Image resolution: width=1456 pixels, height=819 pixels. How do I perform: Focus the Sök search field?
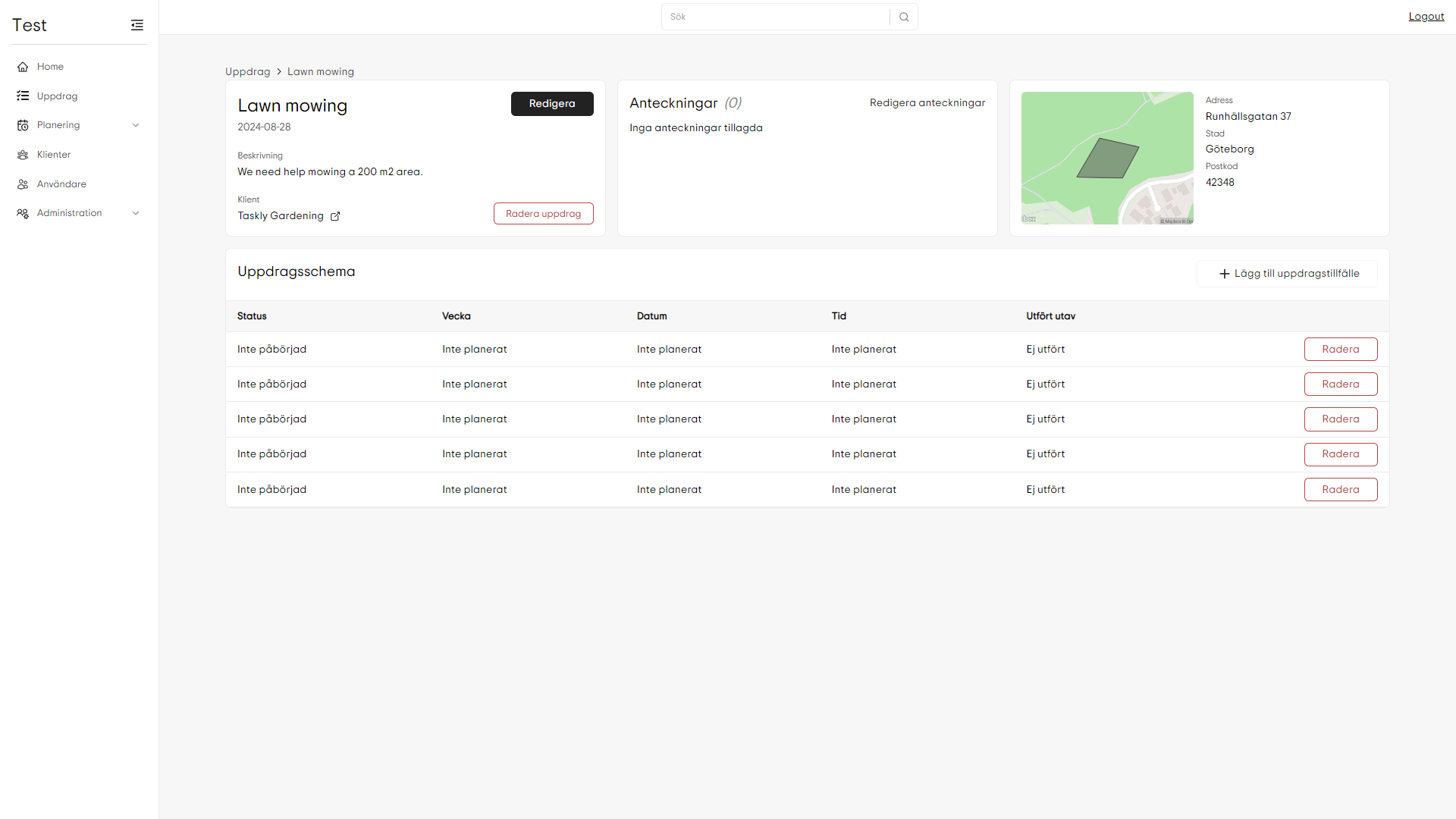(x=776, y=17)
